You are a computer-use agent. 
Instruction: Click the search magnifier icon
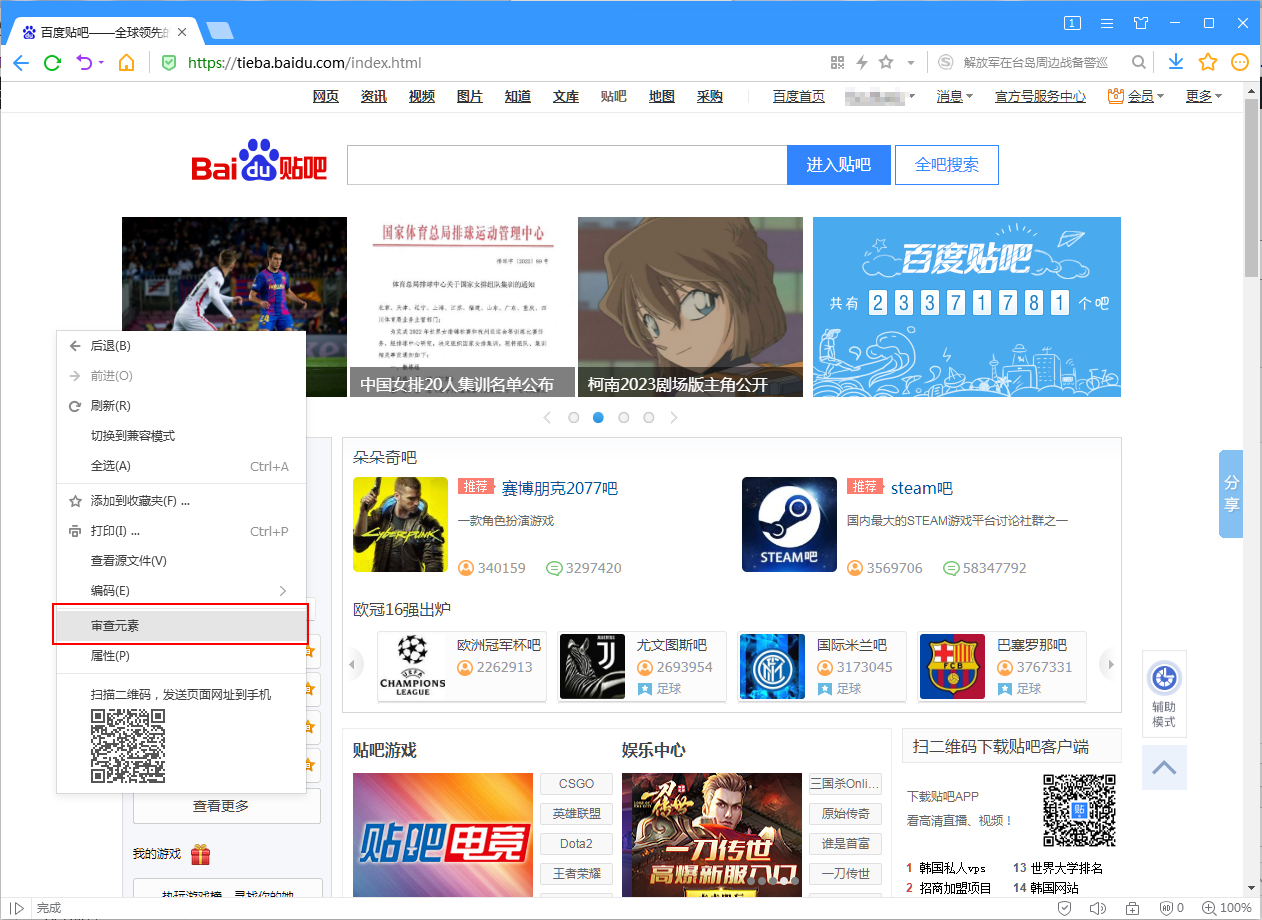[1138, 63]
